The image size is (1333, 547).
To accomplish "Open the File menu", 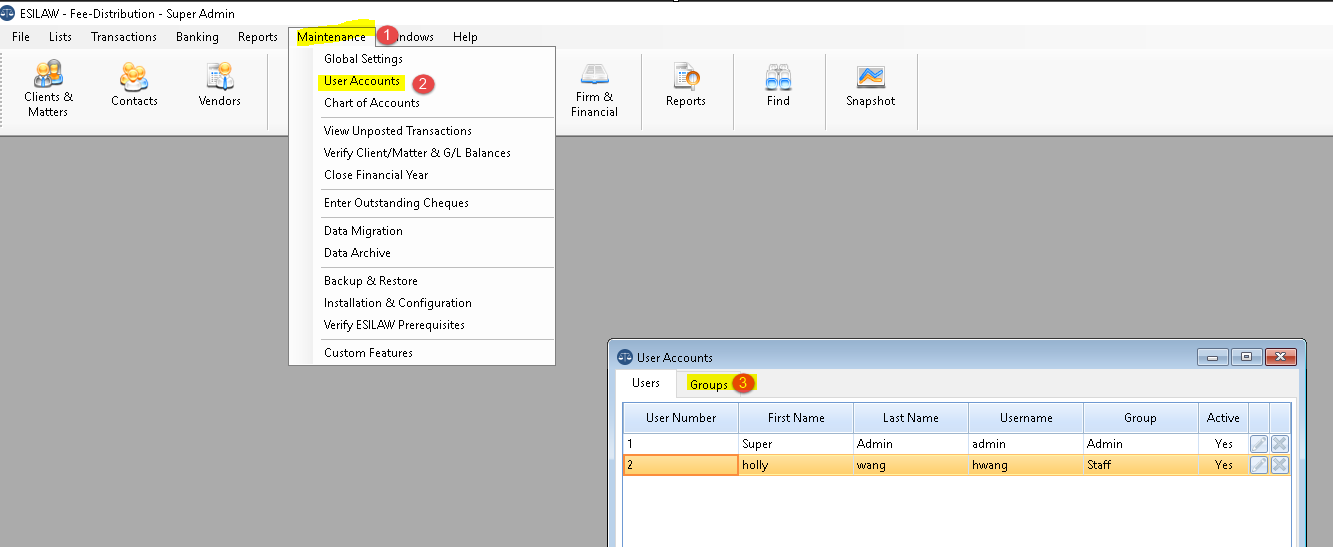I will (x=21, y=37).
